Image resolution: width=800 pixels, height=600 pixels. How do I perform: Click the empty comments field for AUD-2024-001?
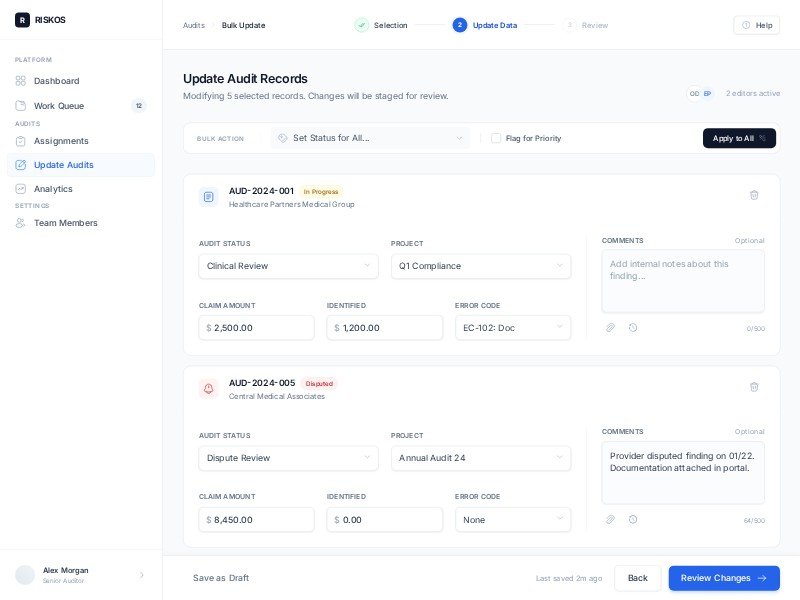683,280
